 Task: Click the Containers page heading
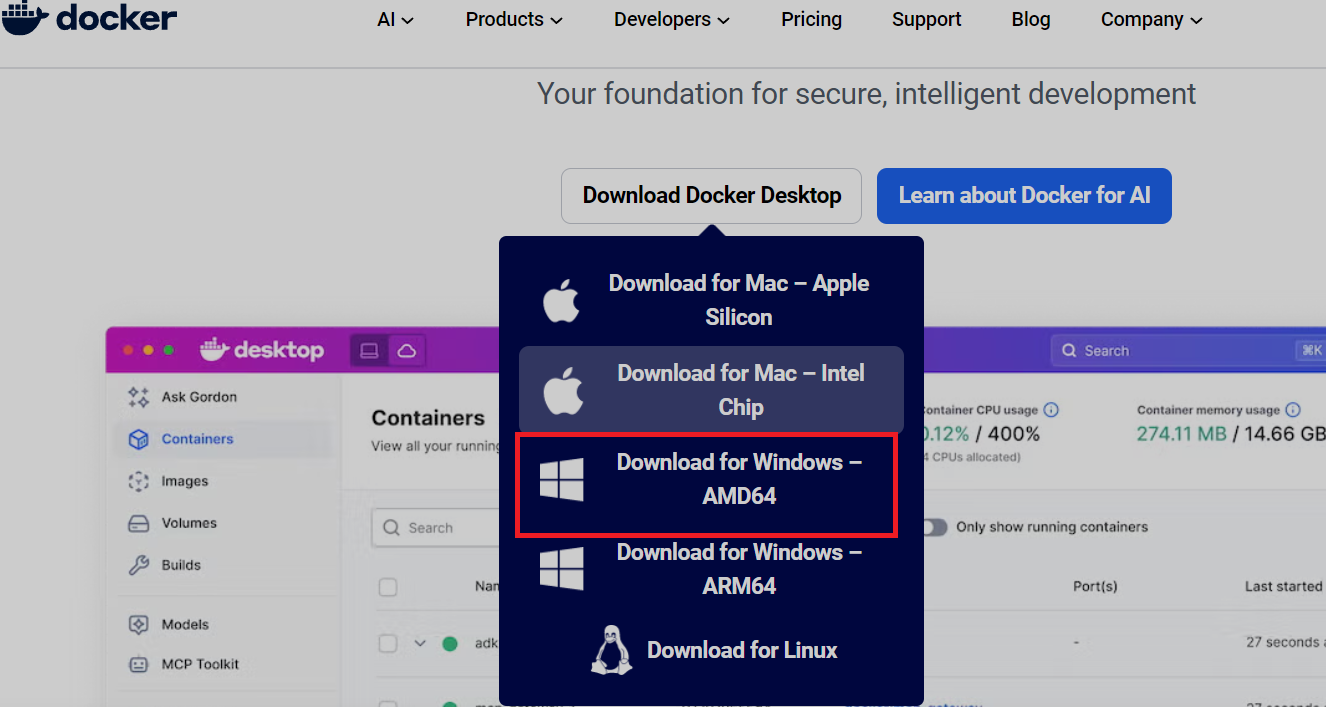coord(428,418)
